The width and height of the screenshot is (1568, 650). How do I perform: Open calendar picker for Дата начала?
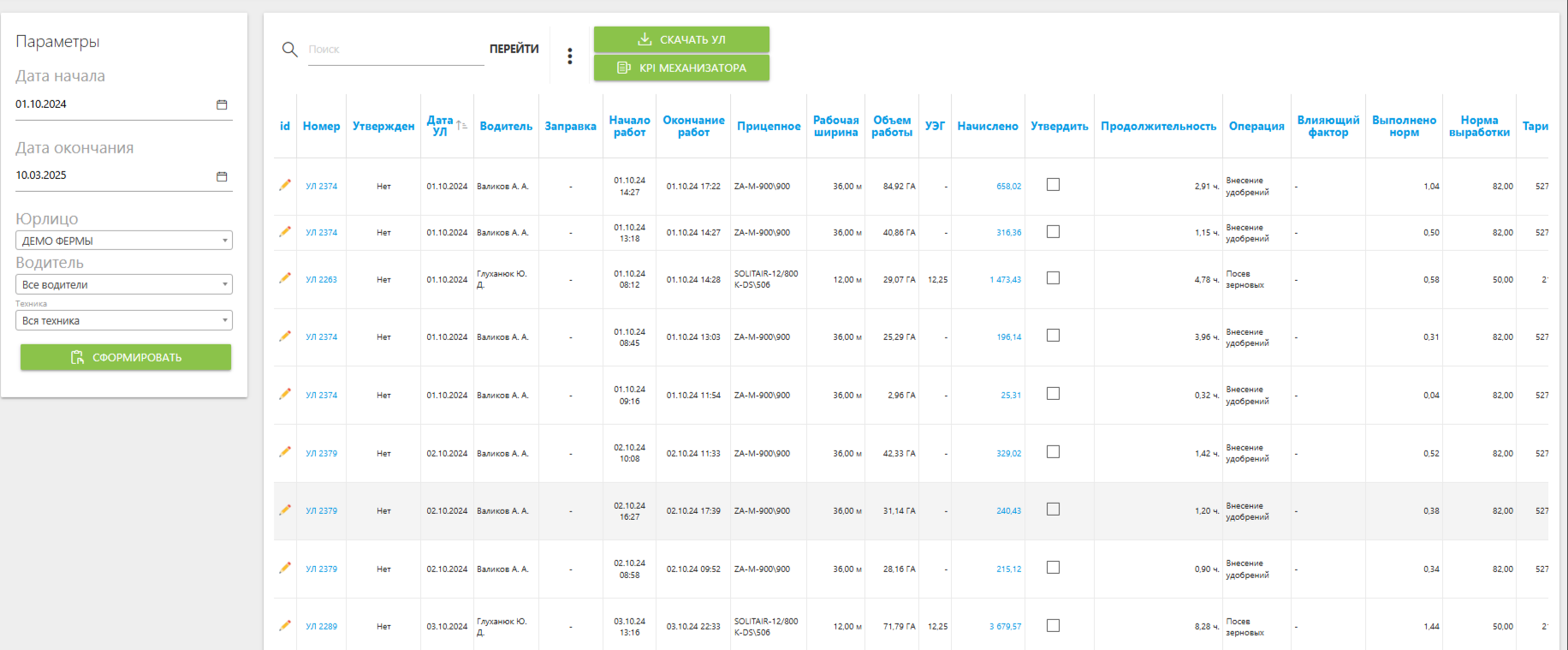pyautogui.click(x=222, y=104)
